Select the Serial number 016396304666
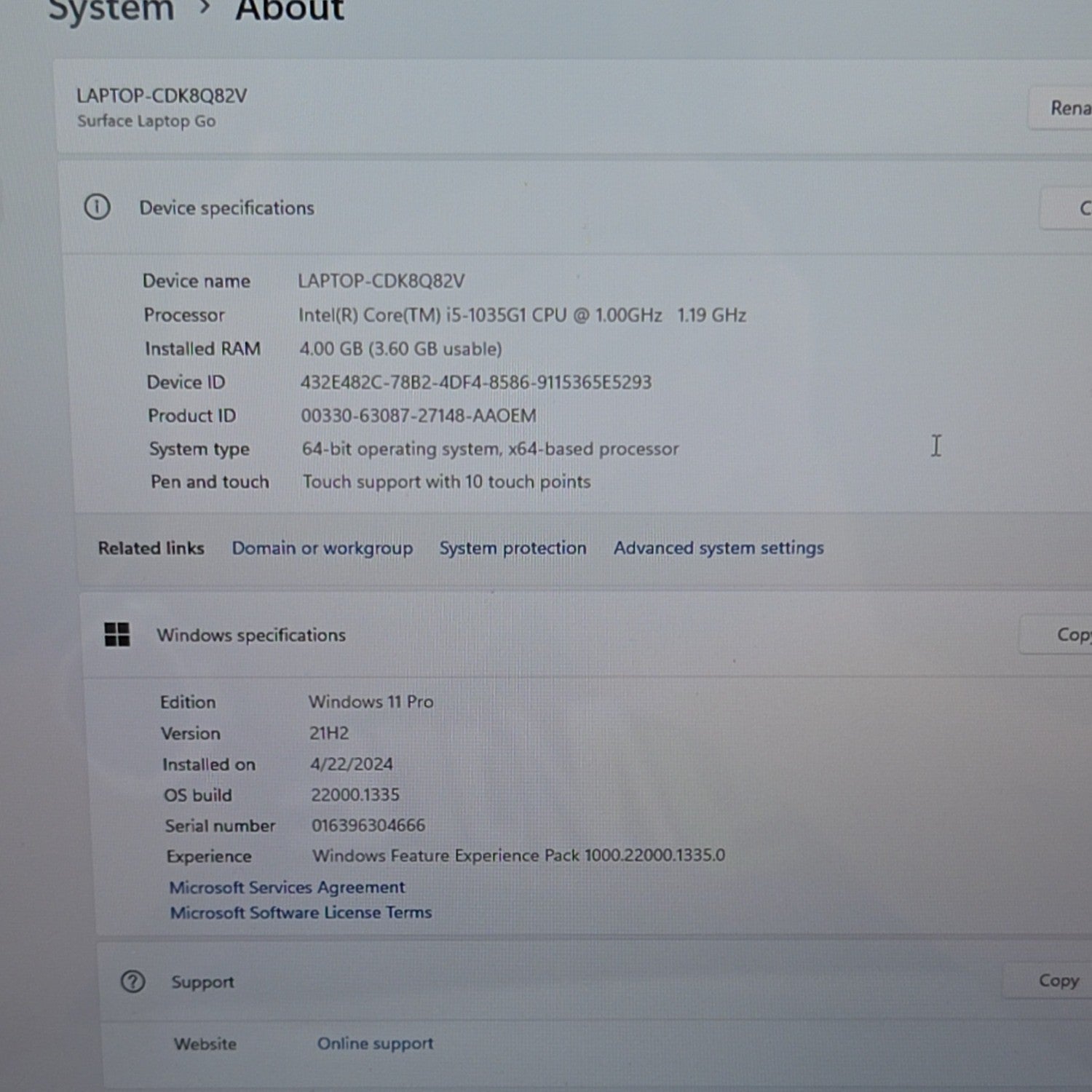The height and width of the screenshot is (1092, 1092). click(x=368, y=826)
